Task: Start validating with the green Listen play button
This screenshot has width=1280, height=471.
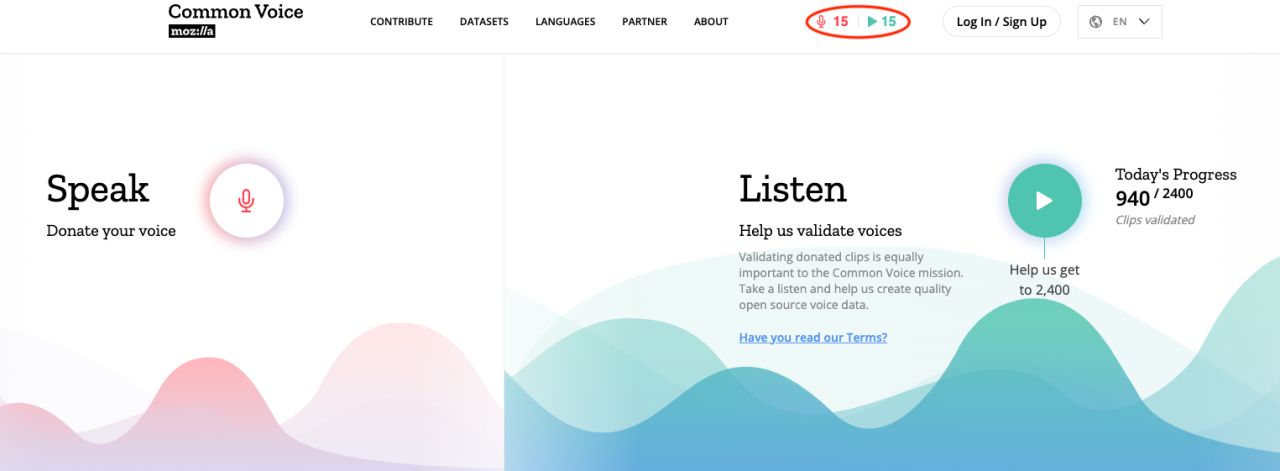Action: click(x=1044, y=201)
